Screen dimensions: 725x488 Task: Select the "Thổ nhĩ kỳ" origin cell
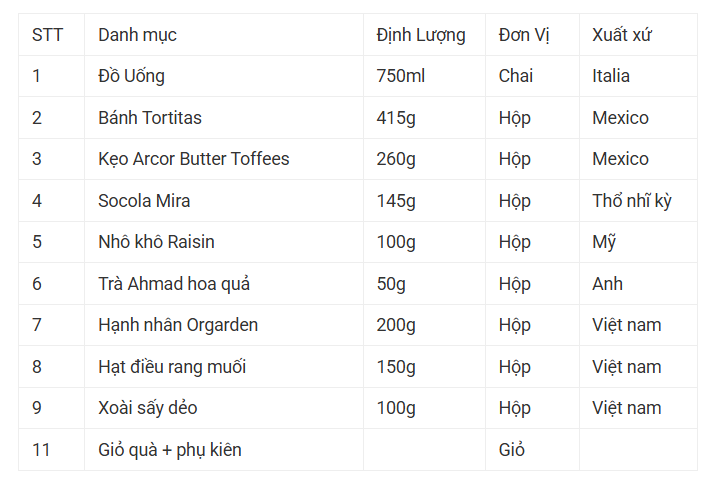tap(632, 201)
